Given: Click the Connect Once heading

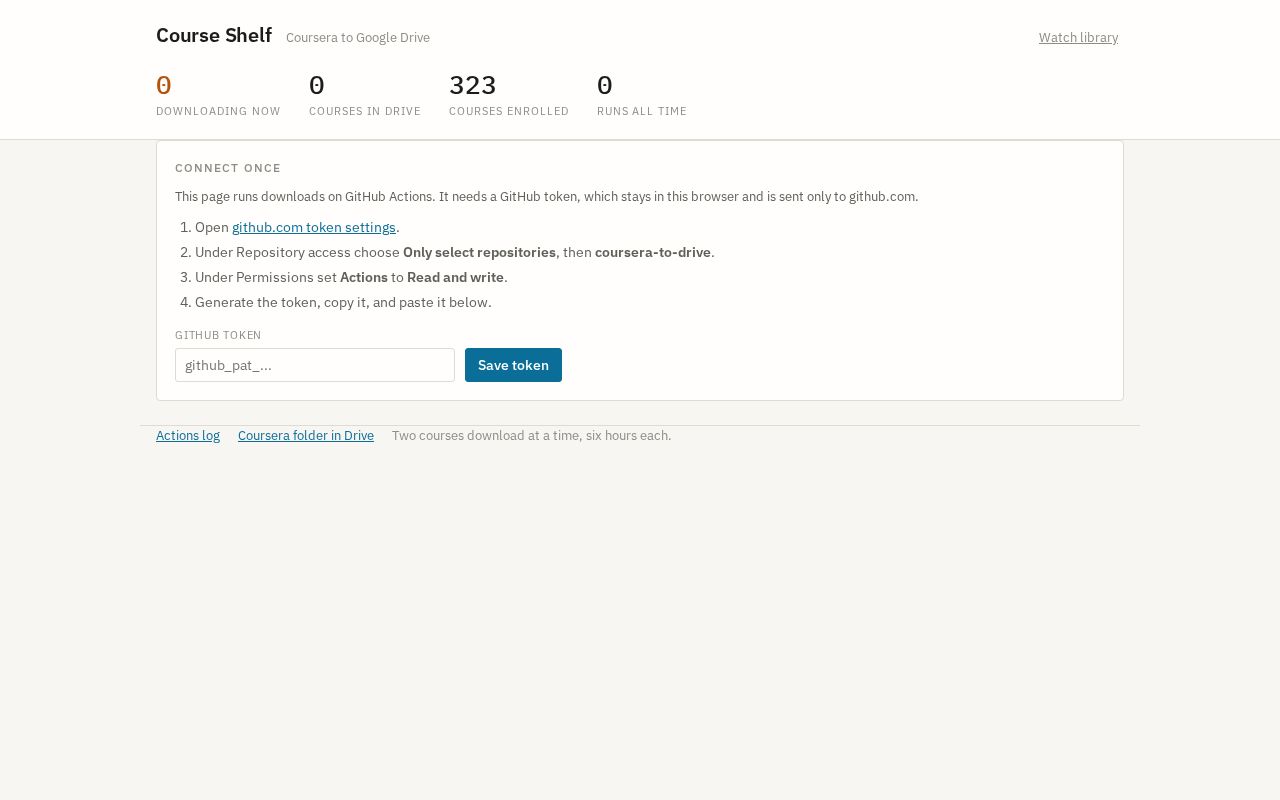Looking at the screenshot, I should tap(228, 168).
